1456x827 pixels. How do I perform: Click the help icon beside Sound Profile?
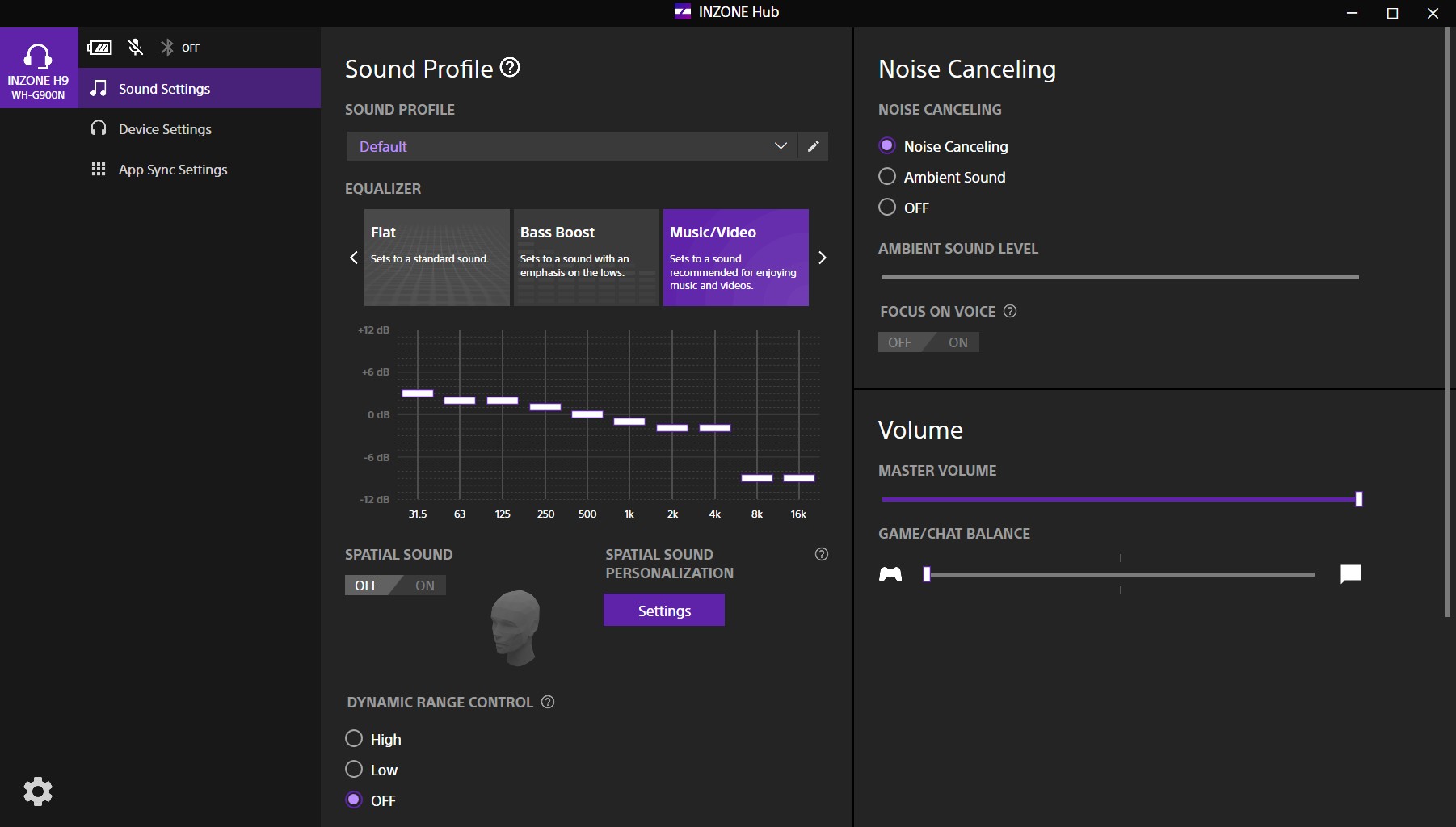point(510,67)
